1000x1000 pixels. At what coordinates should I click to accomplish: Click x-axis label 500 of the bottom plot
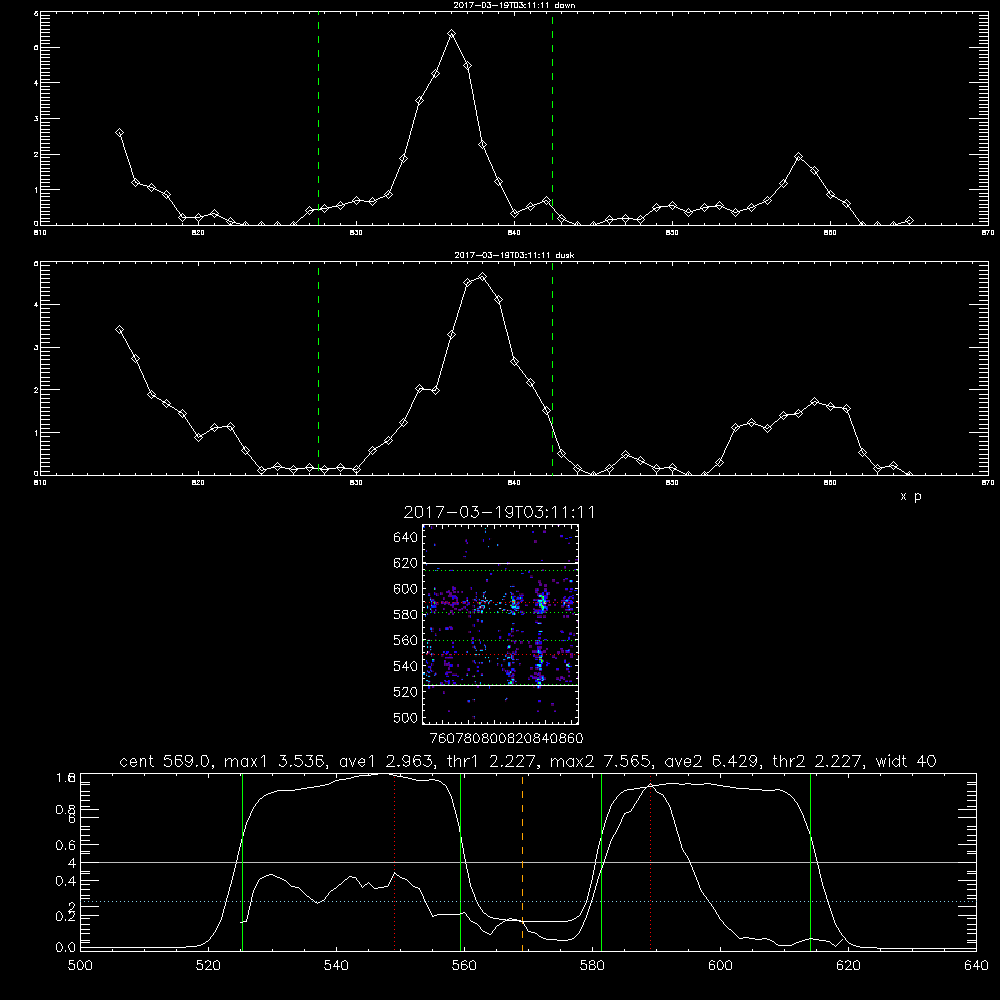tap(80, 966)
